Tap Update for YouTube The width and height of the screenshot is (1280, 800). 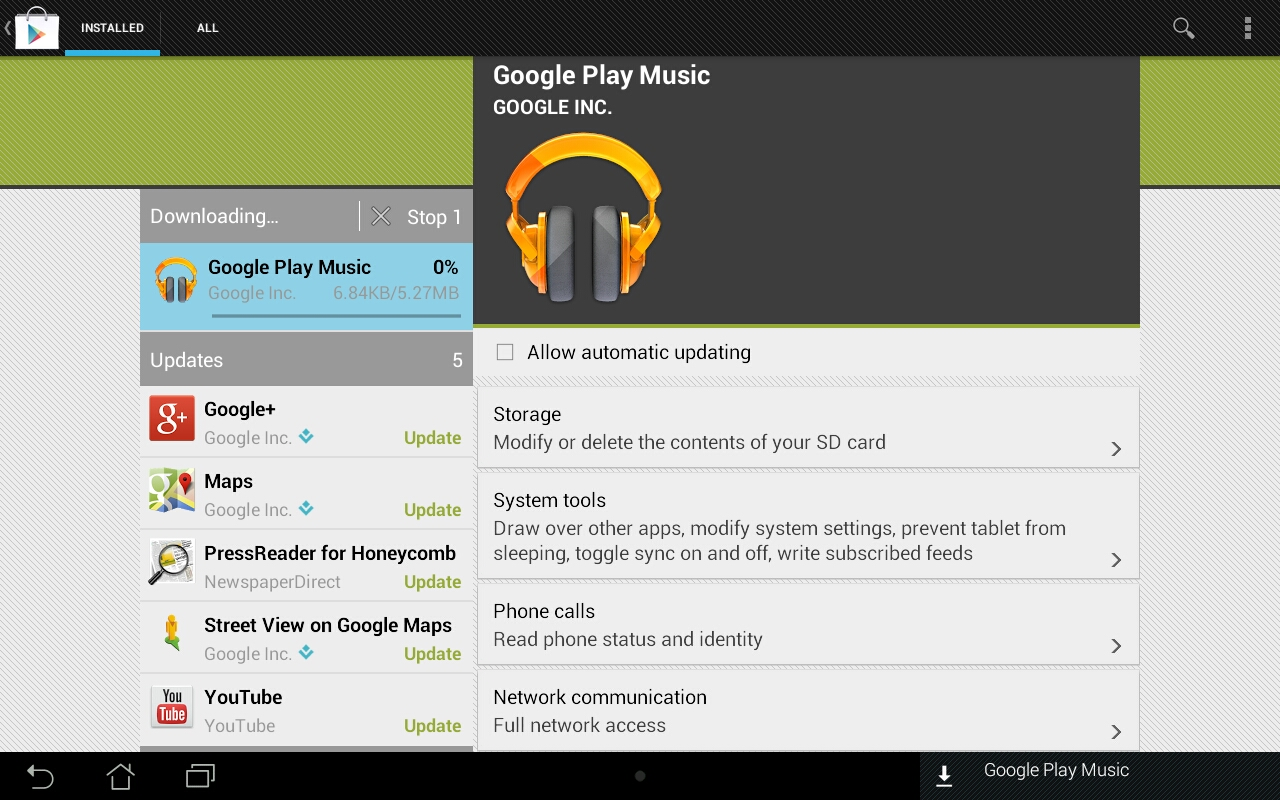coord(432,725)
